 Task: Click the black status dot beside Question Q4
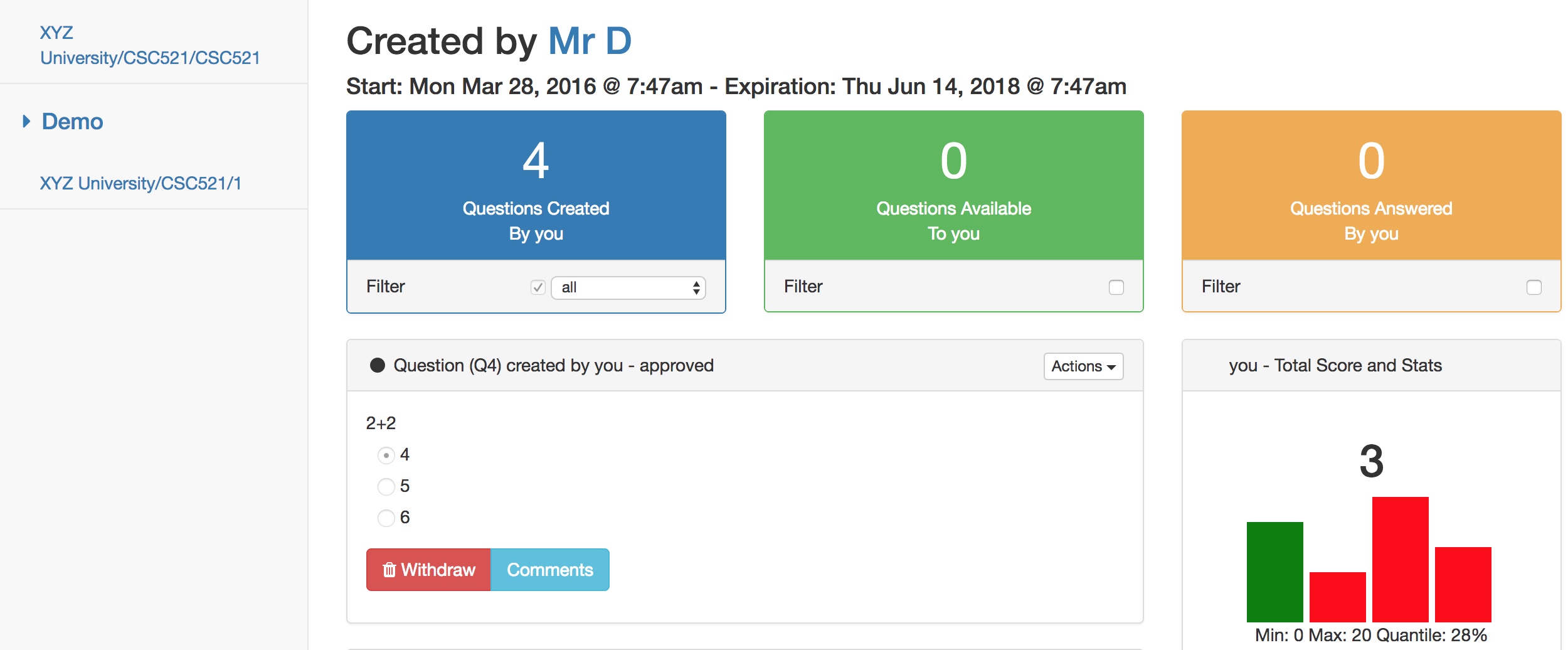(x=377, y=365)
